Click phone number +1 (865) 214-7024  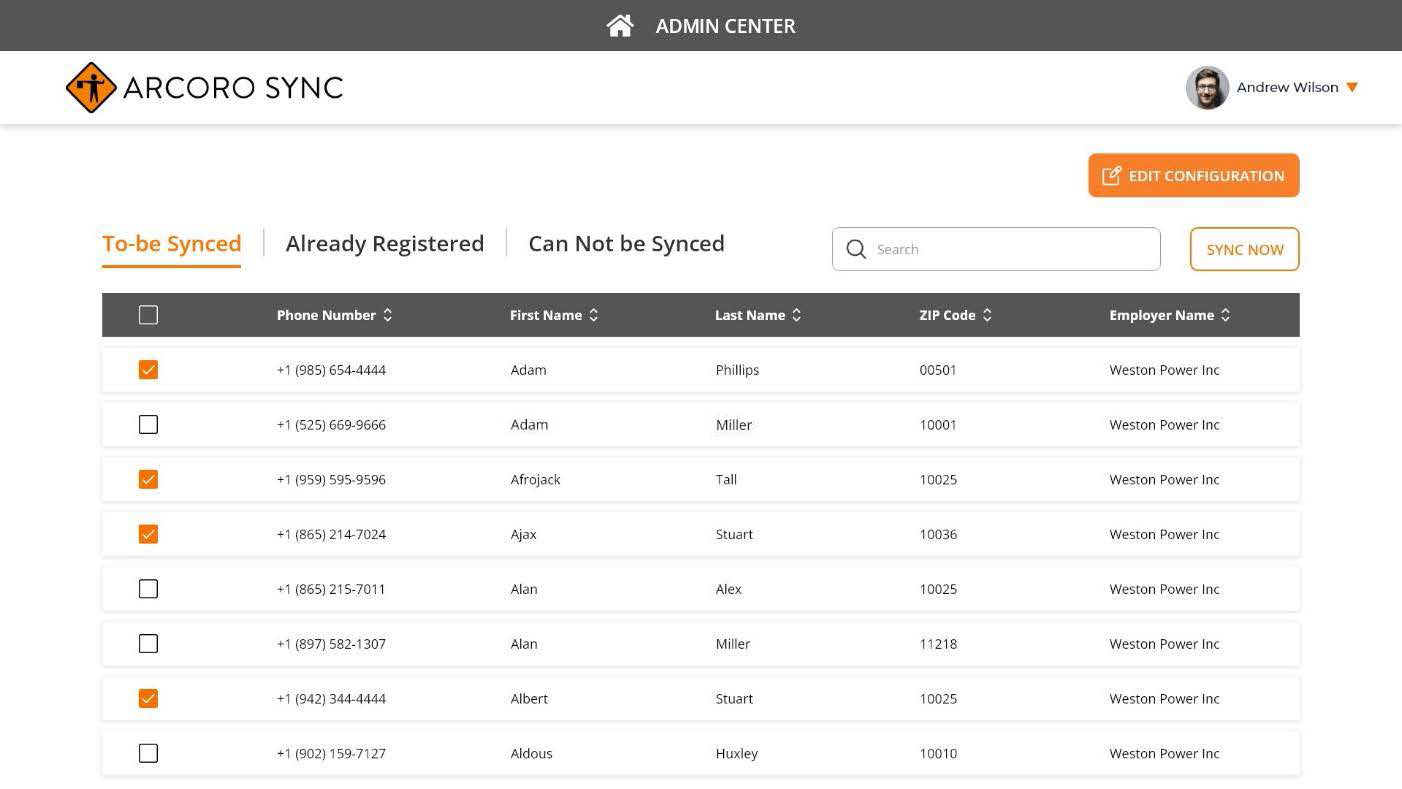[331, 534]
